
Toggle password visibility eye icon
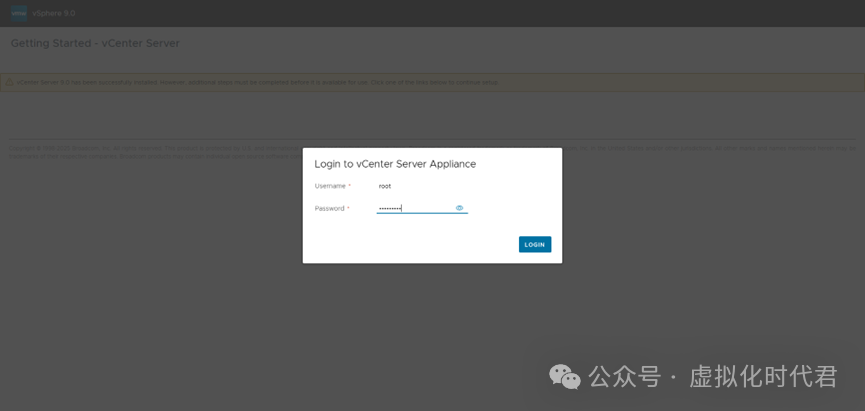(x=460, y=208)
